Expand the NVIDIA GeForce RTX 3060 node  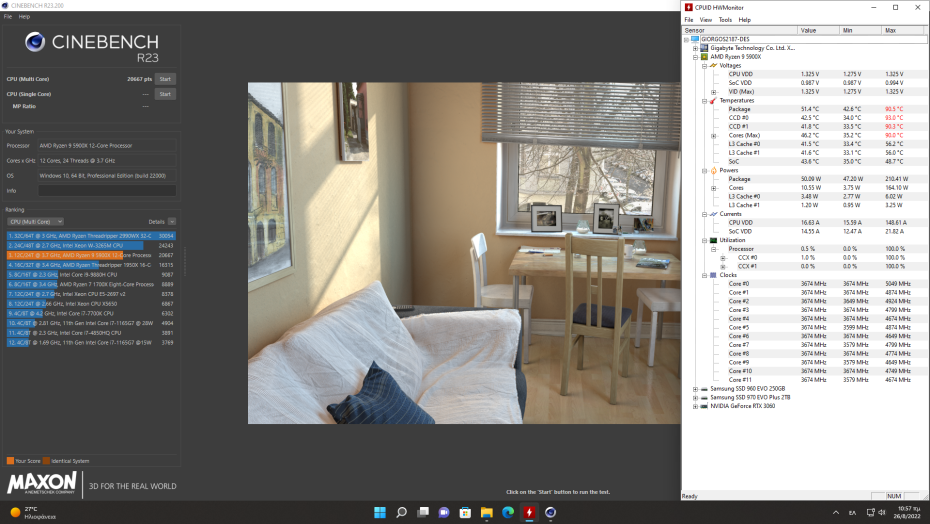pos(695,406)
